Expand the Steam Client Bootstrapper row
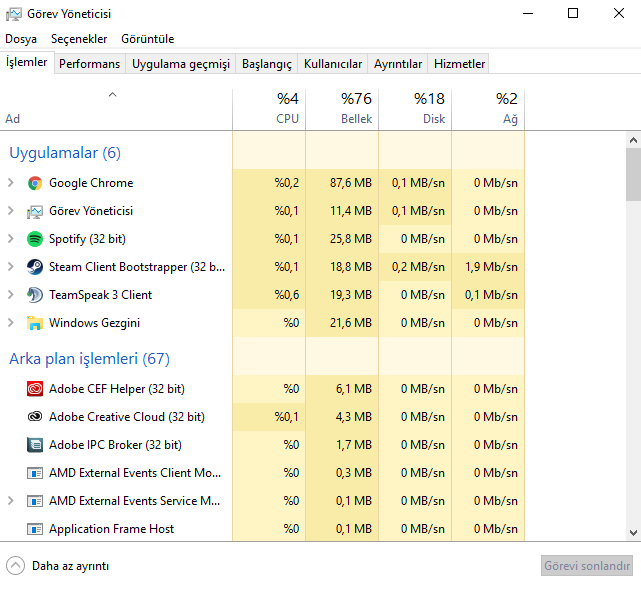 [x=11, y=267]
